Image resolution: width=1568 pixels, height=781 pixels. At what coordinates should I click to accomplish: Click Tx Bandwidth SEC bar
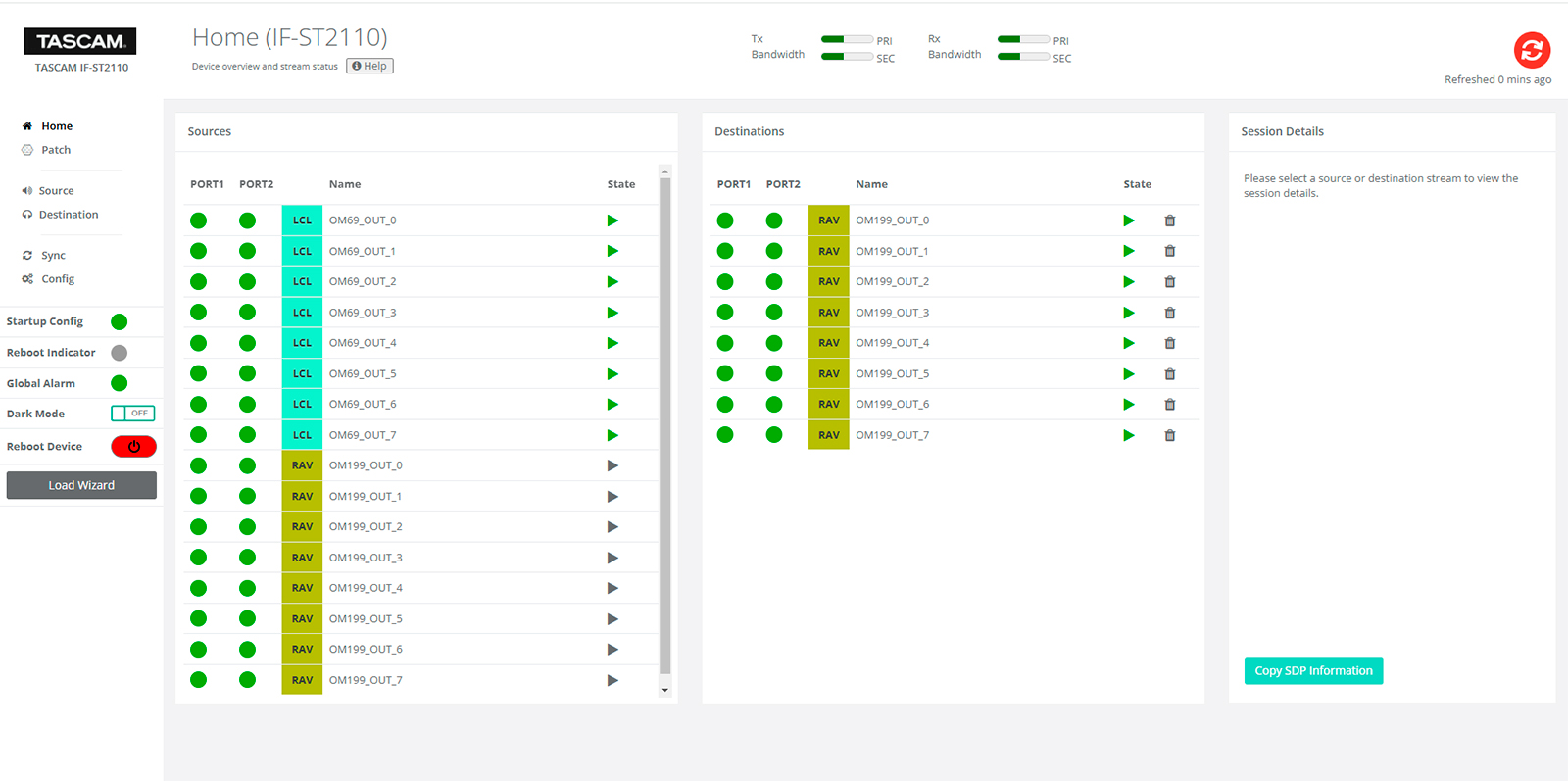click(847, 57)
